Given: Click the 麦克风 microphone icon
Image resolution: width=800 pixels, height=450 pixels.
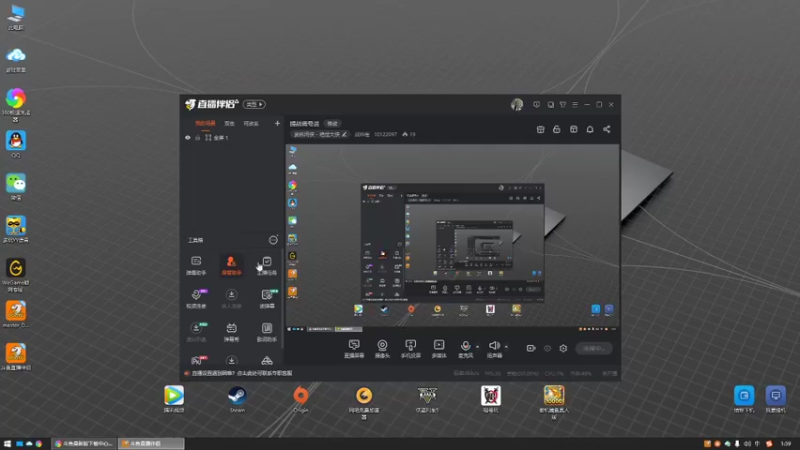Looking at the screenshot, I should tap(465, 346).
